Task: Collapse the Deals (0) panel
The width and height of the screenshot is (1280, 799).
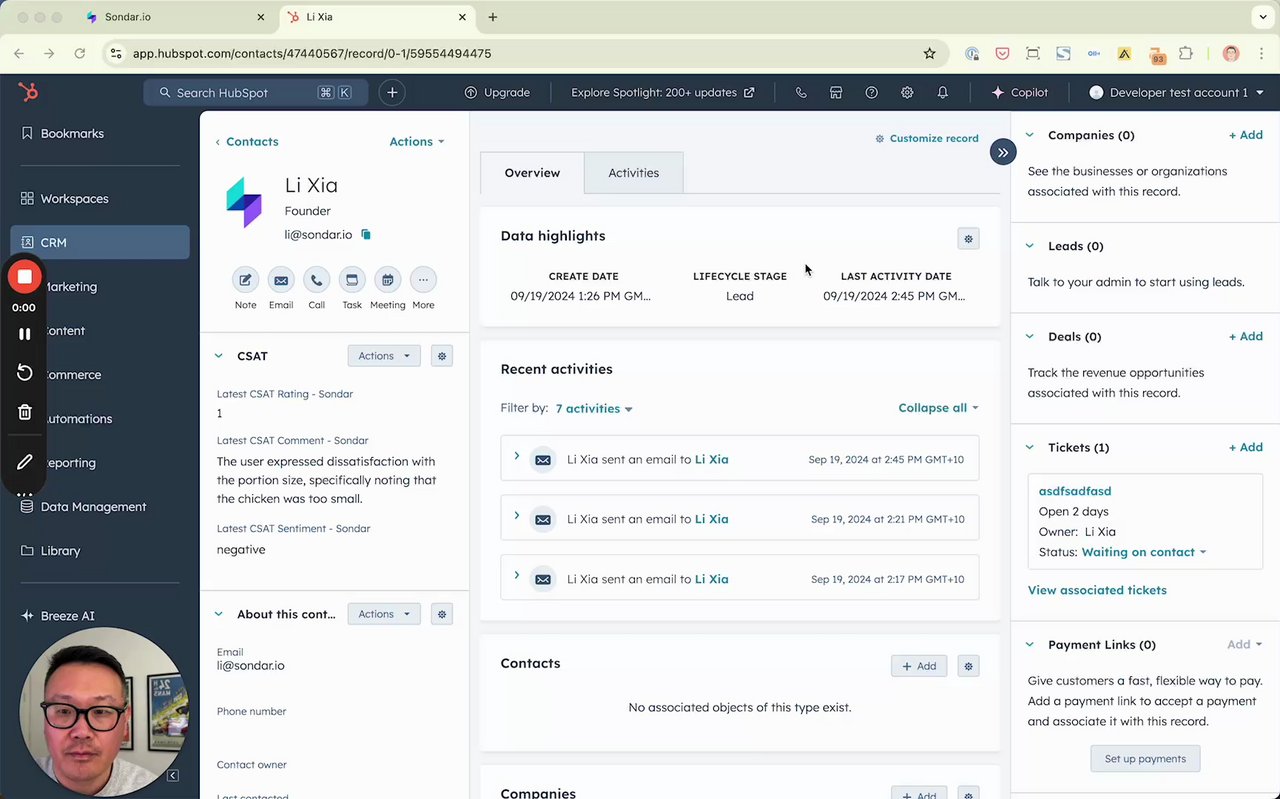Action: point(1030,337)
